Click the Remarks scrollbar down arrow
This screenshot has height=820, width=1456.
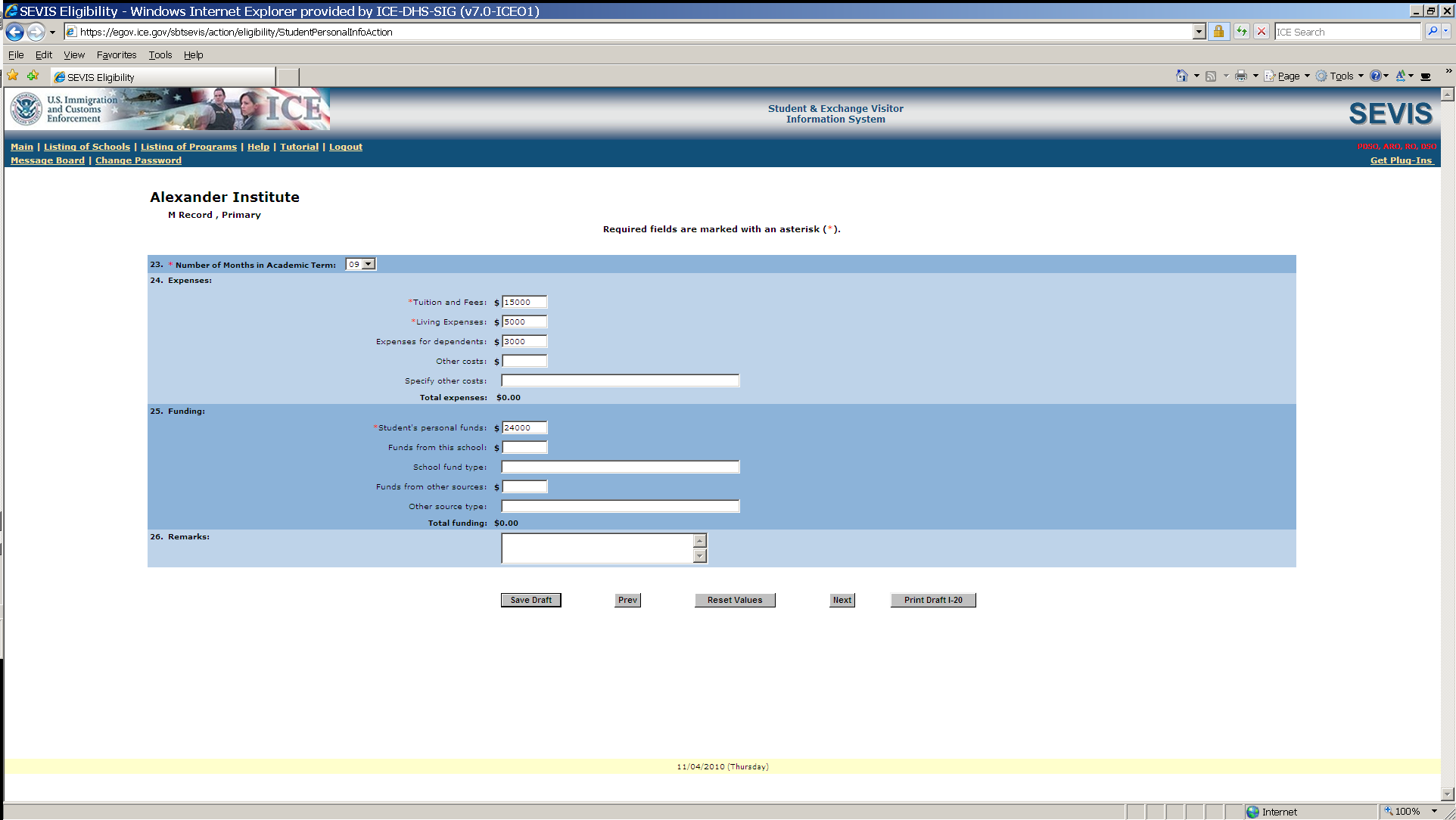(700, 556)
